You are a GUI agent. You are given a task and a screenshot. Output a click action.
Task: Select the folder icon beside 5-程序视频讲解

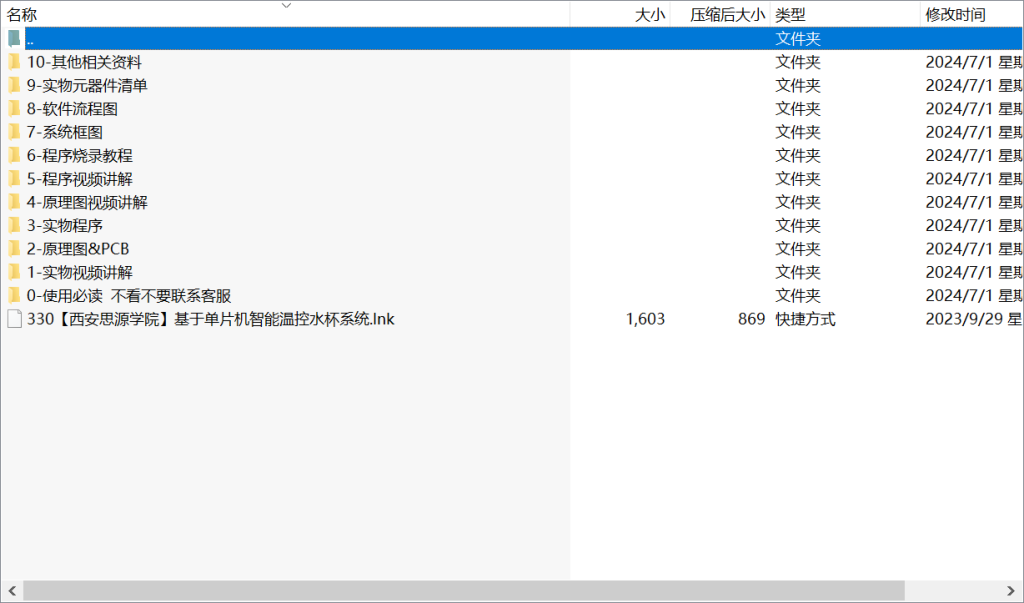(13, 178)
